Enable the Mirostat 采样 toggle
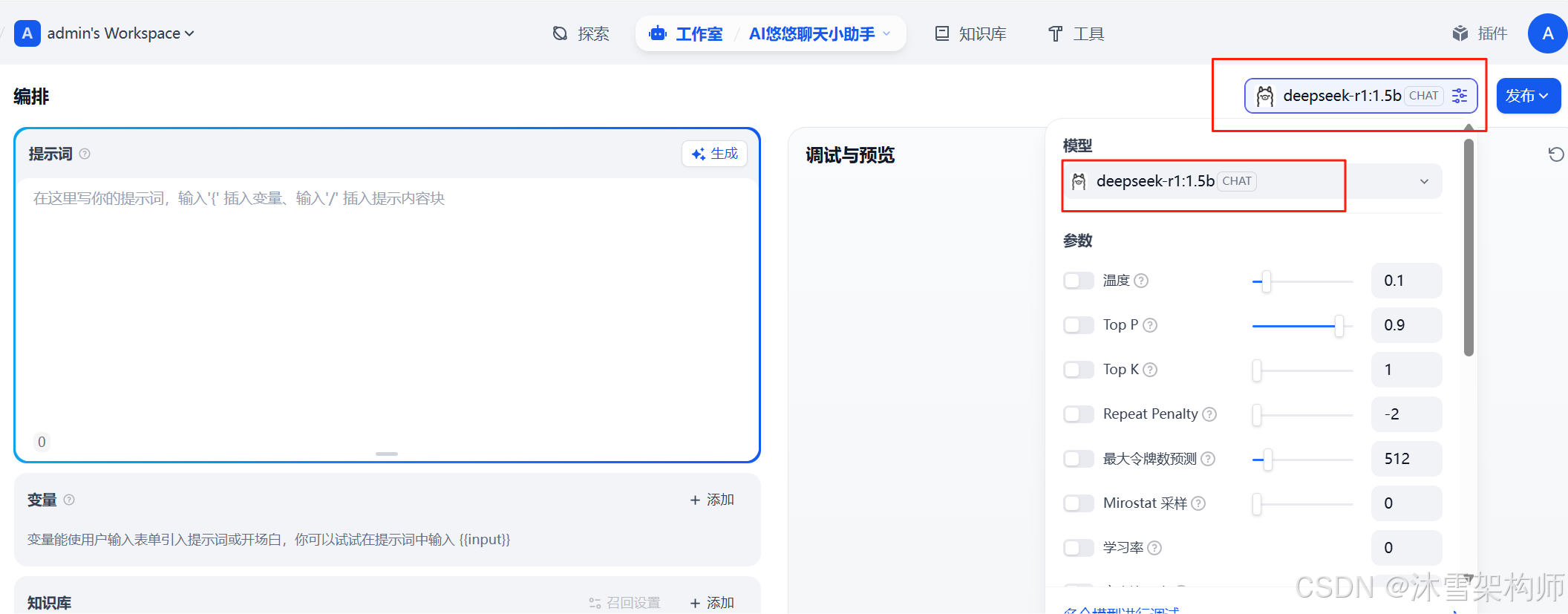This screenshot has width=1568, height=614. (x=1078, y=503)
